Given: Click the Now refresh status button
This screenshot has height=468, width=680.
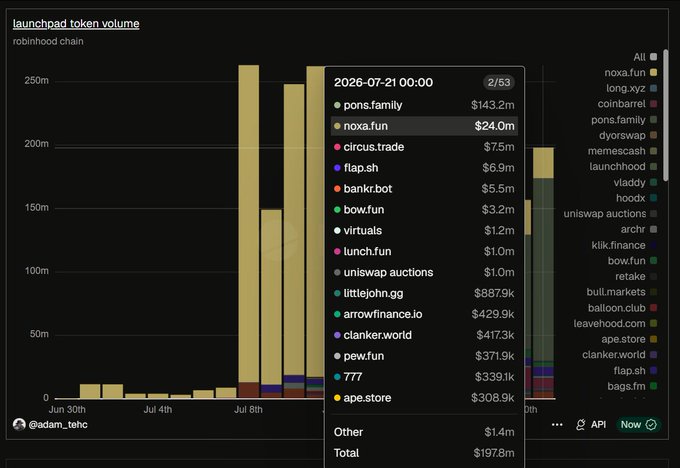Looking at the screenshot, I should tap(638, 425).
